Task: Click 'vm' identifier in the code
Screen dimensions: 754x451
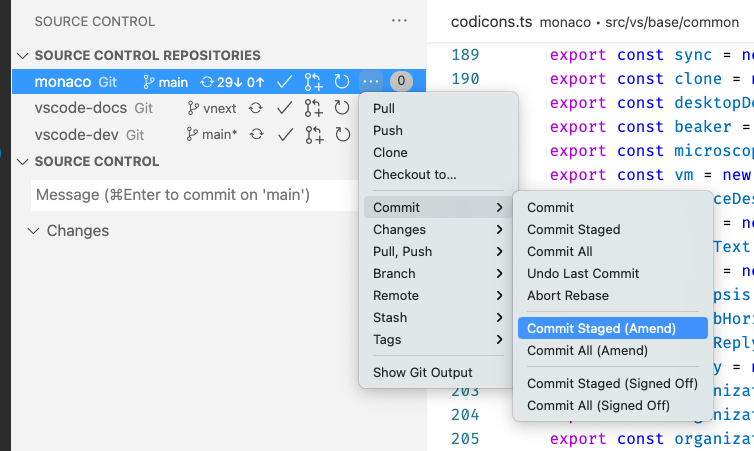Action: coord(683,175)
